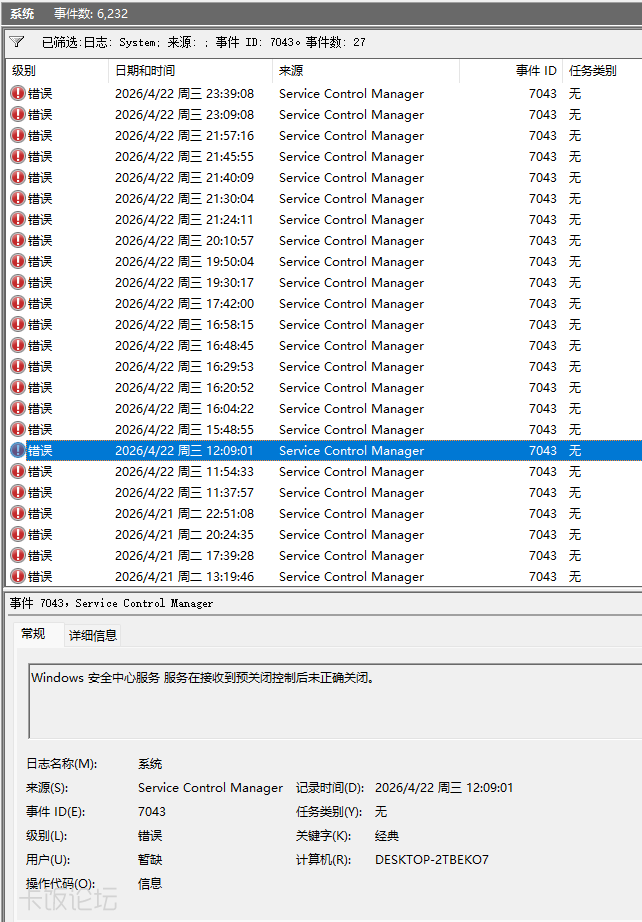
Task: Select the 2026/4/21 22:51:08 date cell
Action: coord(185,514)
